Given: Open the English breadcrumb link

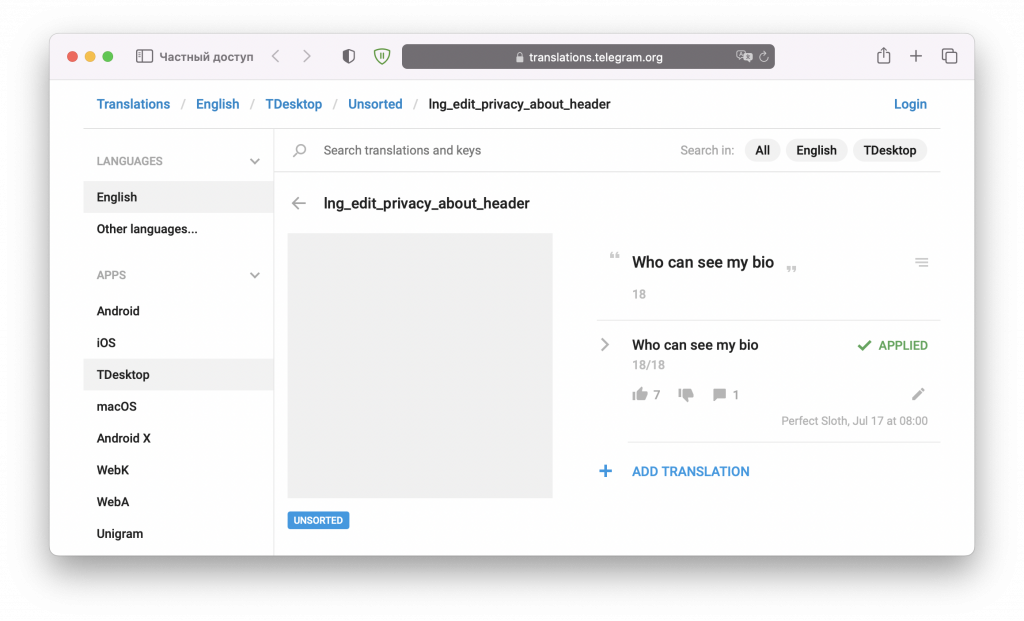Looking at the screenshot, I should click(x=217, y=104).
